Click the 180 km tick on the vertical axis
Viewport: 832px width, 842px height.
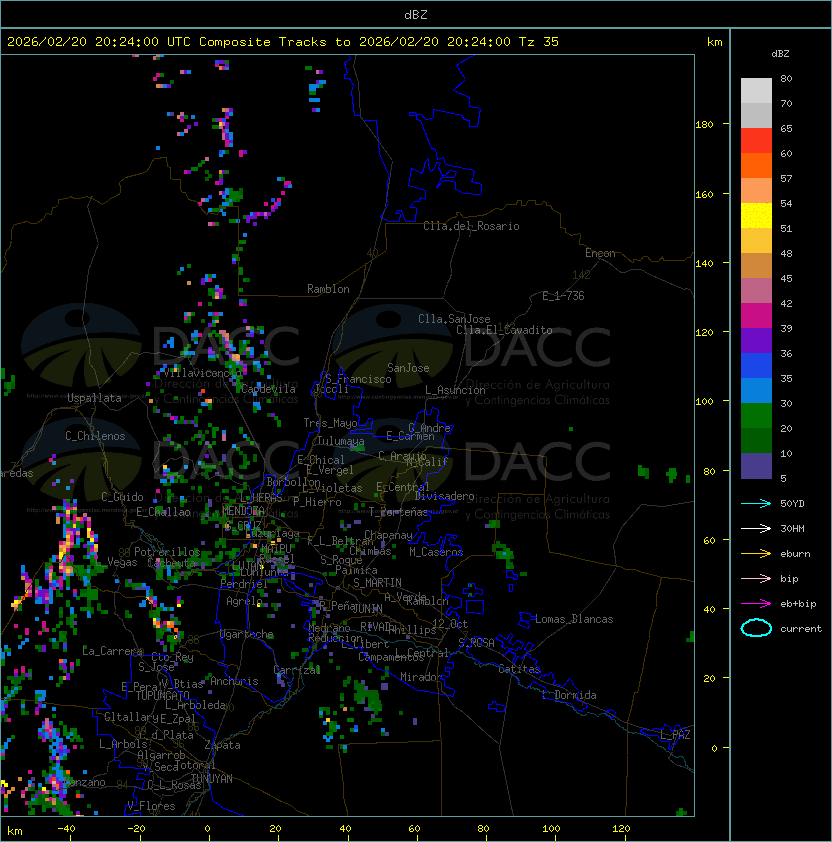coord(704,125)
